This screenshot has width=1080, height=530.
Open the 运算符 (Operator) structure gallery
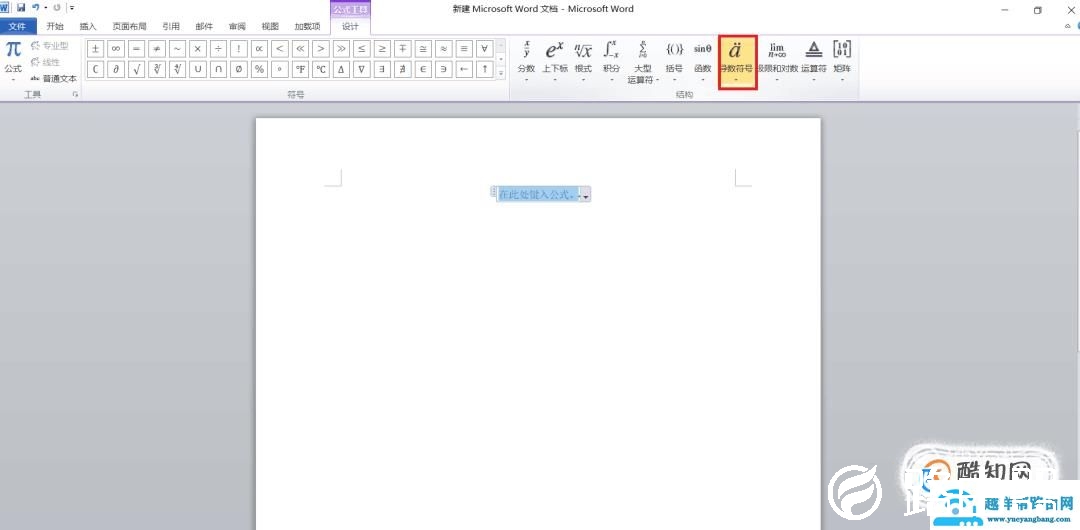tap(814, 61)
